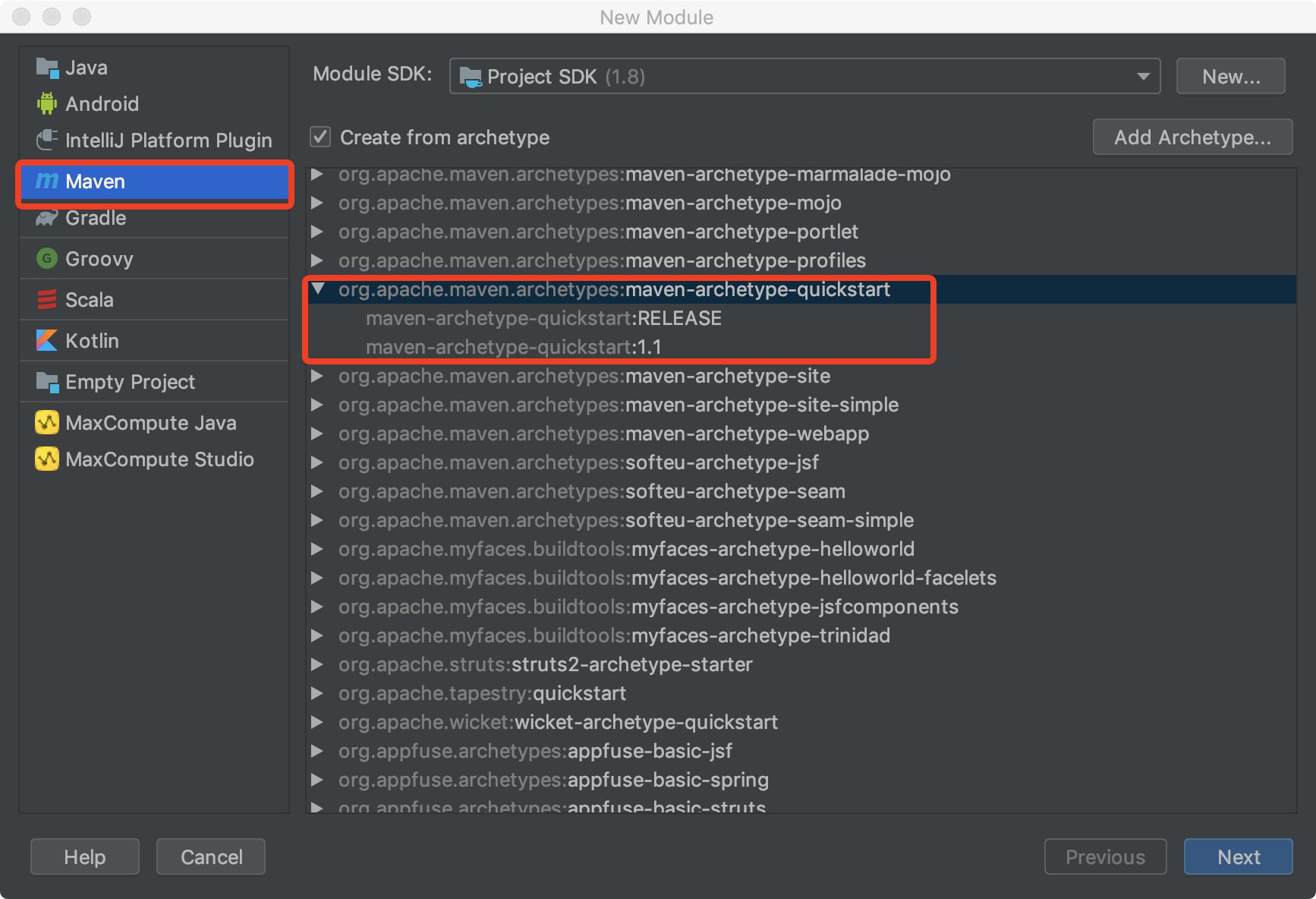
Task: Select myfaces-archetype-helloworld archetype
Action: click(626, 549)
